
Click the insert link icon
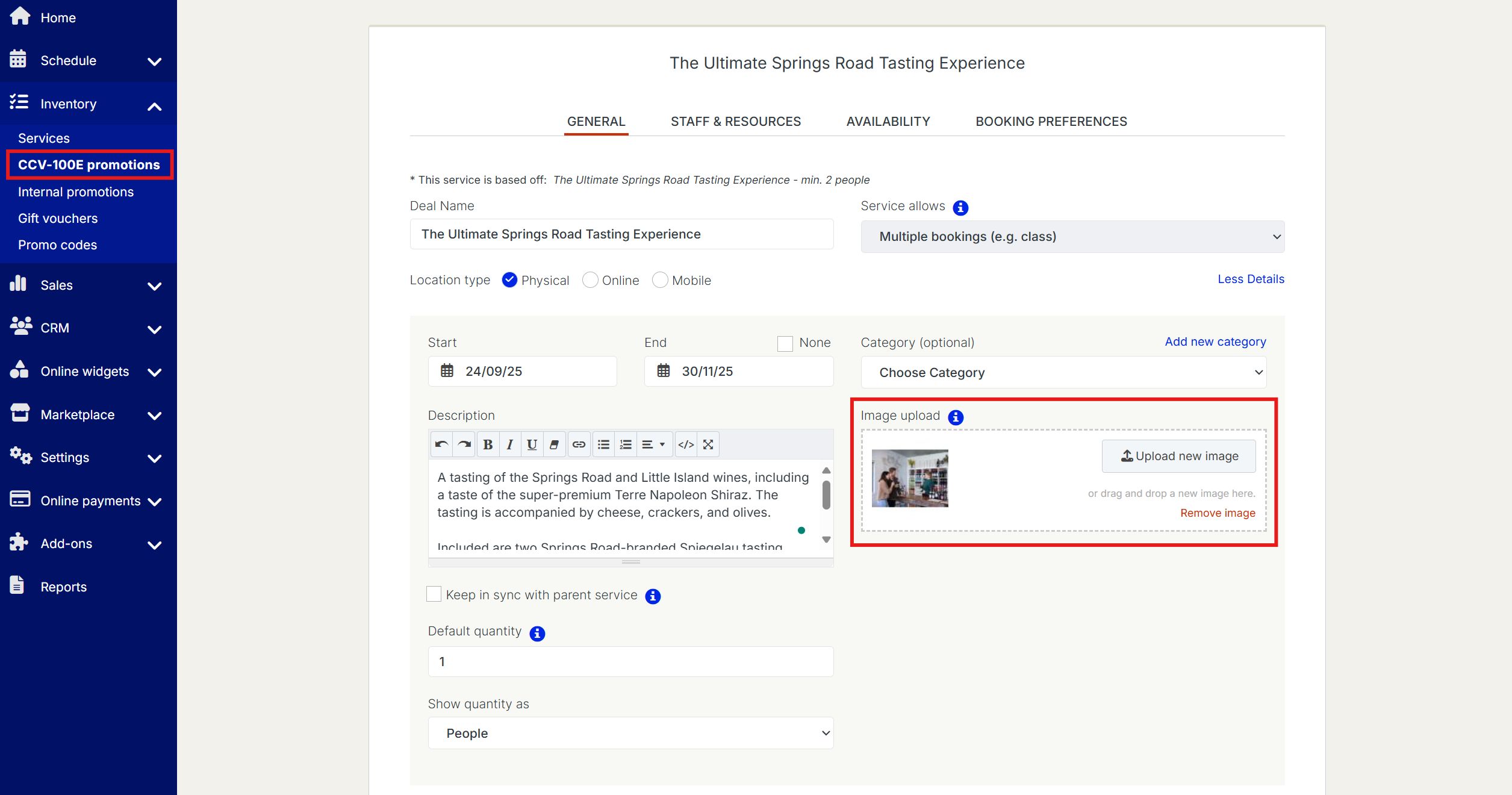pos(579,444)
